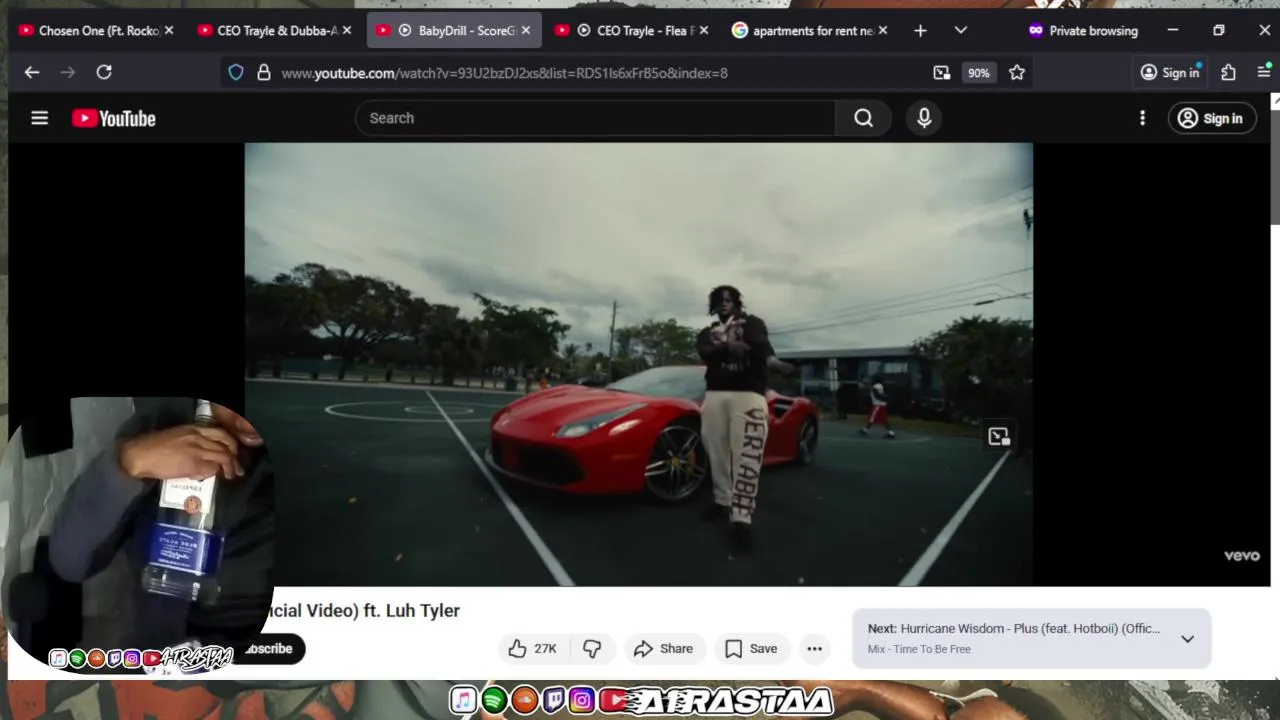Close the CEO Trayle - Flea tab
The width and height of the screenshot is (1280, 720).
point(704,31)
